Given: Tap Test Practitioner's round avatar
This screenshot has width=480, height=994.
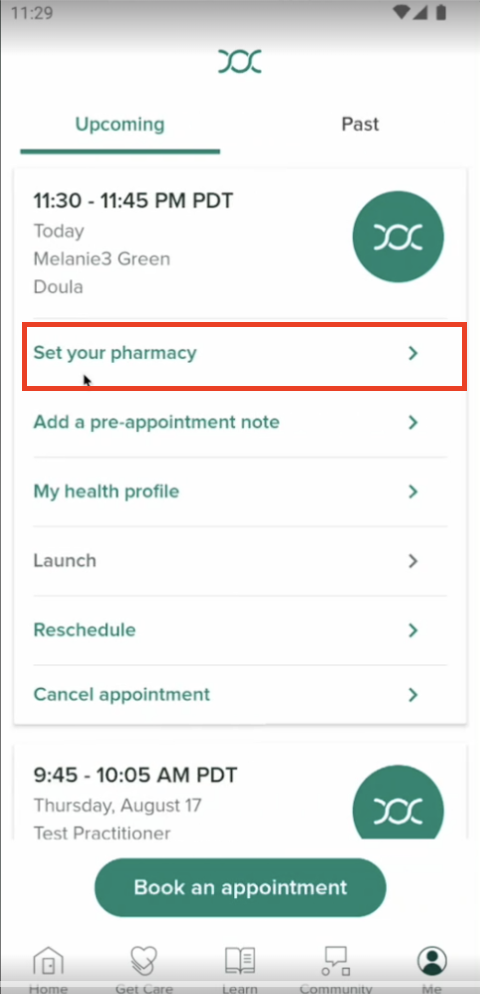Looking at the screenshot, I should [398, 802].
